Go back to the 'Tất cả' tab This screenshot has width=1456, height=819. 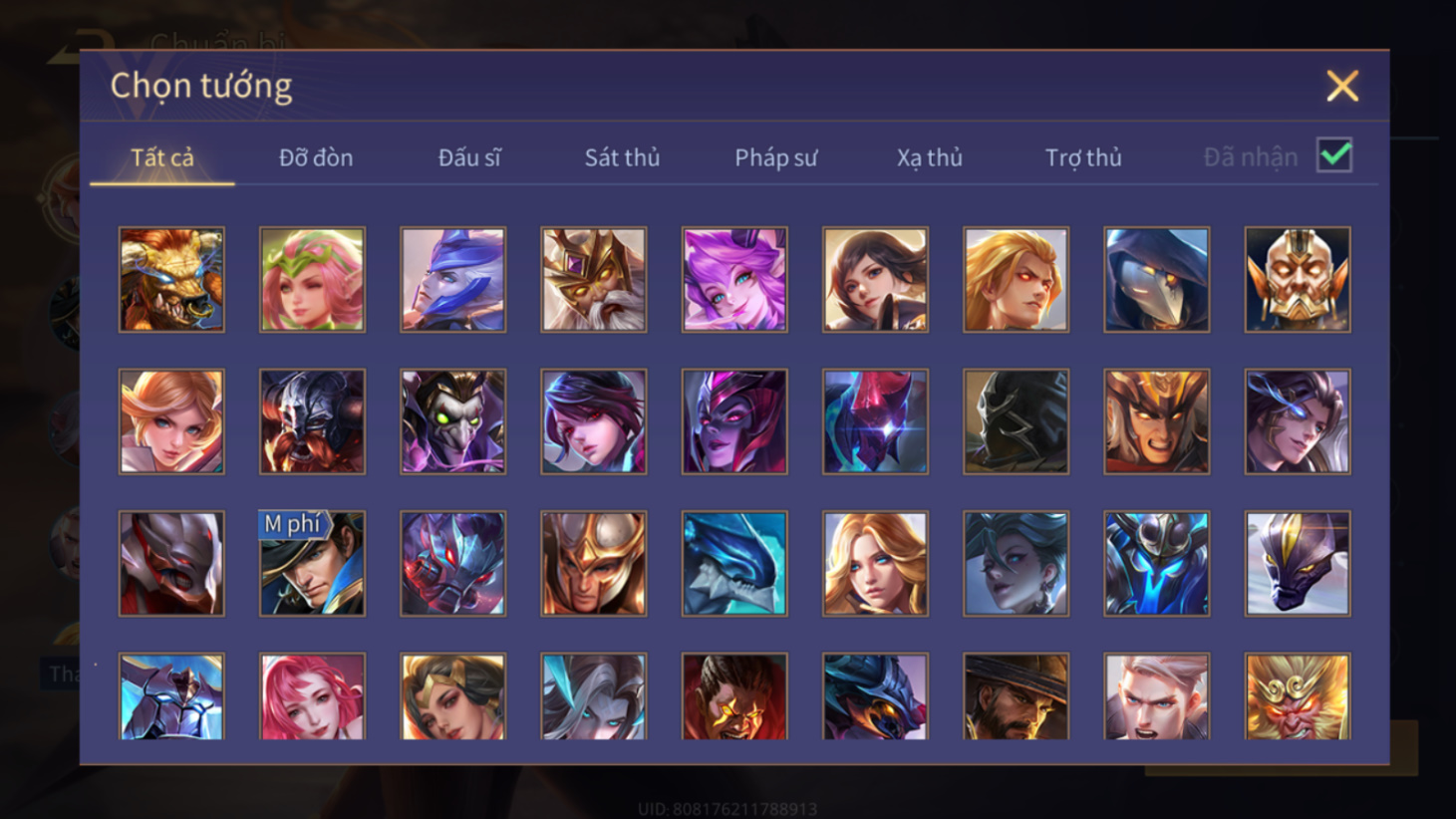coord(162,157)
